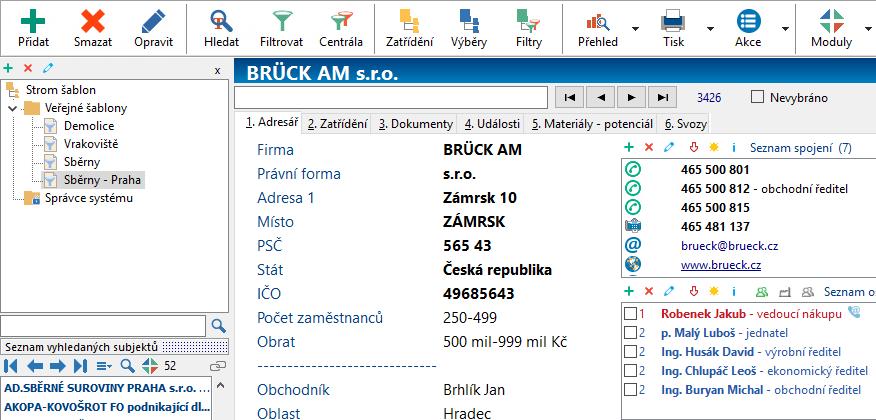Add a new template in tree panel
The image size is (876, 420).
pyautogui.click(x=8, y=68)
